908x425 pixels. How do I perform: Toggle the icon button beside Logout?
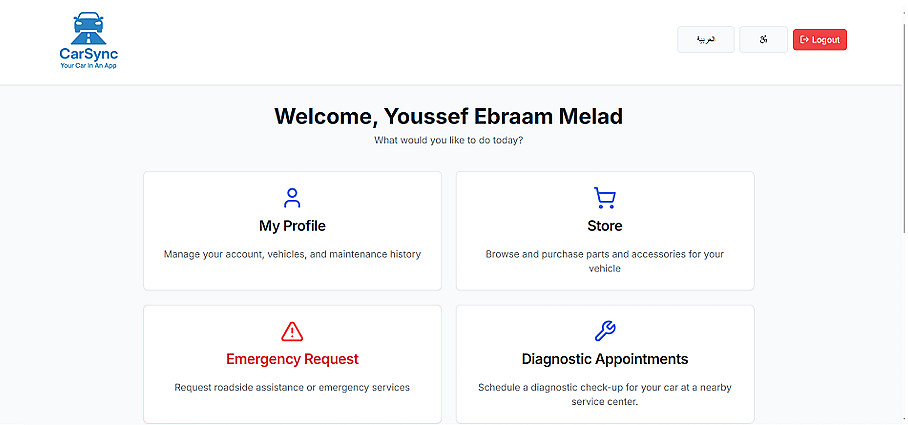(763, 40)
